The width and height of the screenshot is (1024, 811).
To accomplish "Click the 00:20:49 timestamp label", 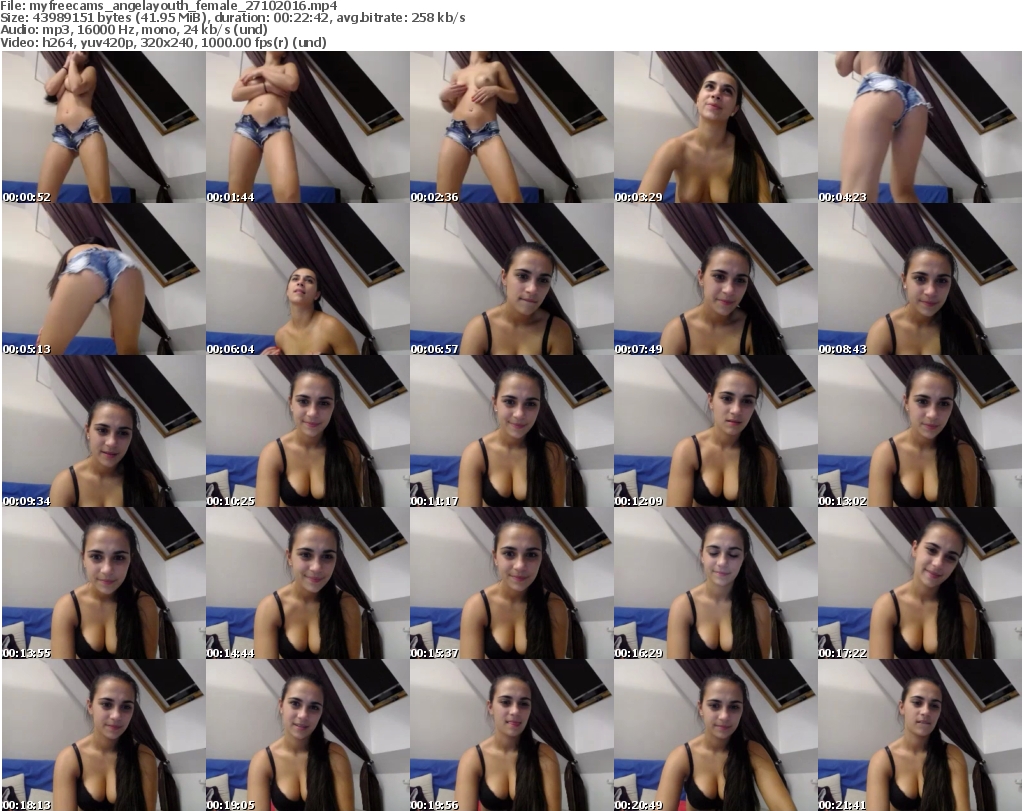I will point(639,805).
